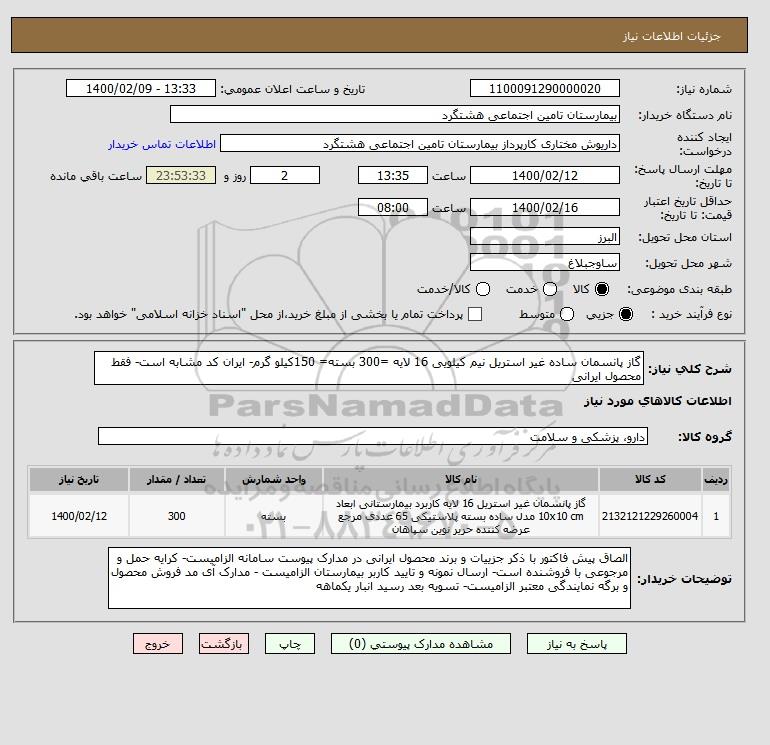The height and width of the screenshot is (745, 770).
Task: Click the request creator name field
Action: pyautogui.click(x=420, y=144)
